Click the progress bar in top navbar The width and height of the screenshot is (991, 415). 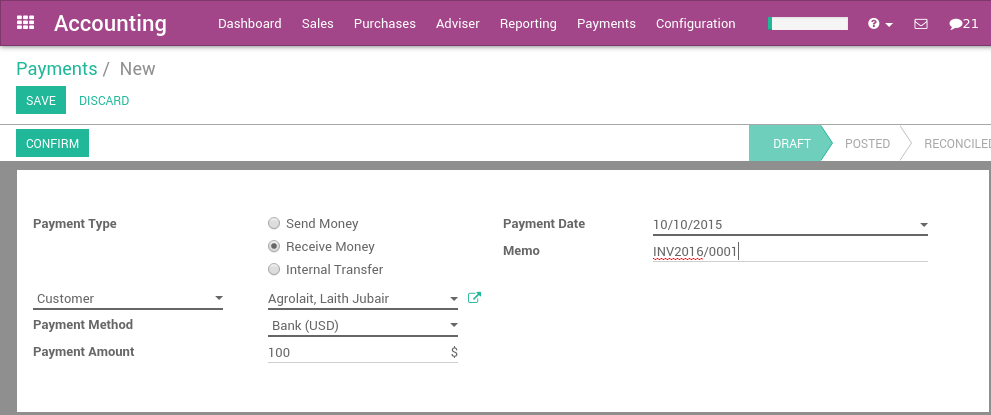click(x=808, y=24)
